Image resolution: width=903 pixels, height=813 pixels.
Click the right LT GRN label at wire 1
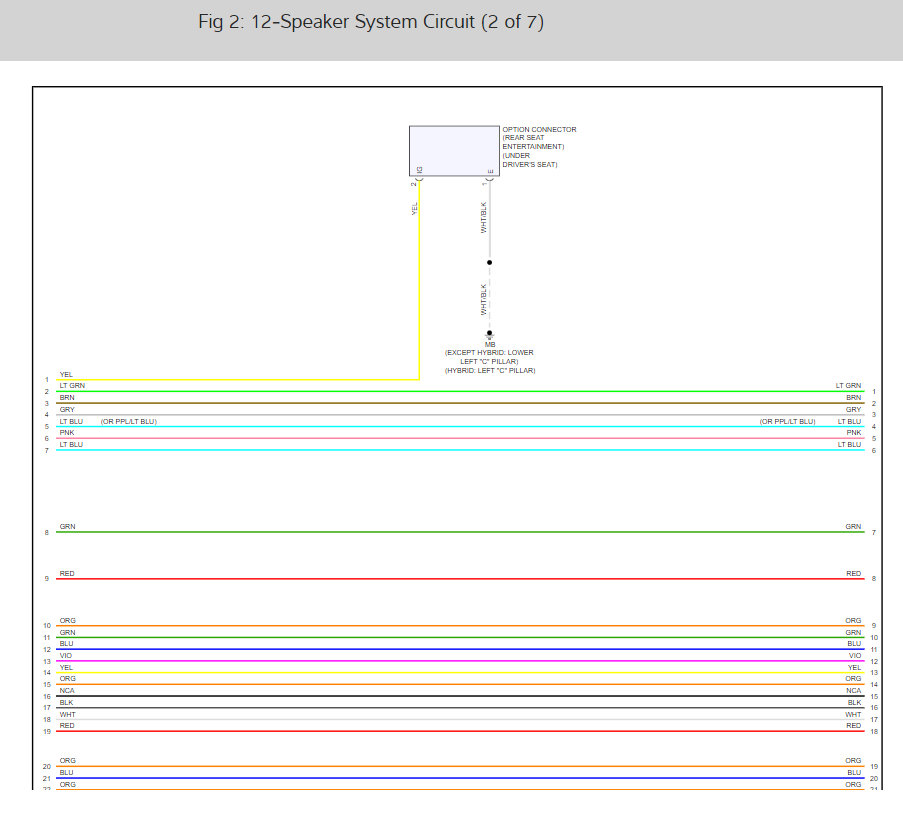coord(848,386)
